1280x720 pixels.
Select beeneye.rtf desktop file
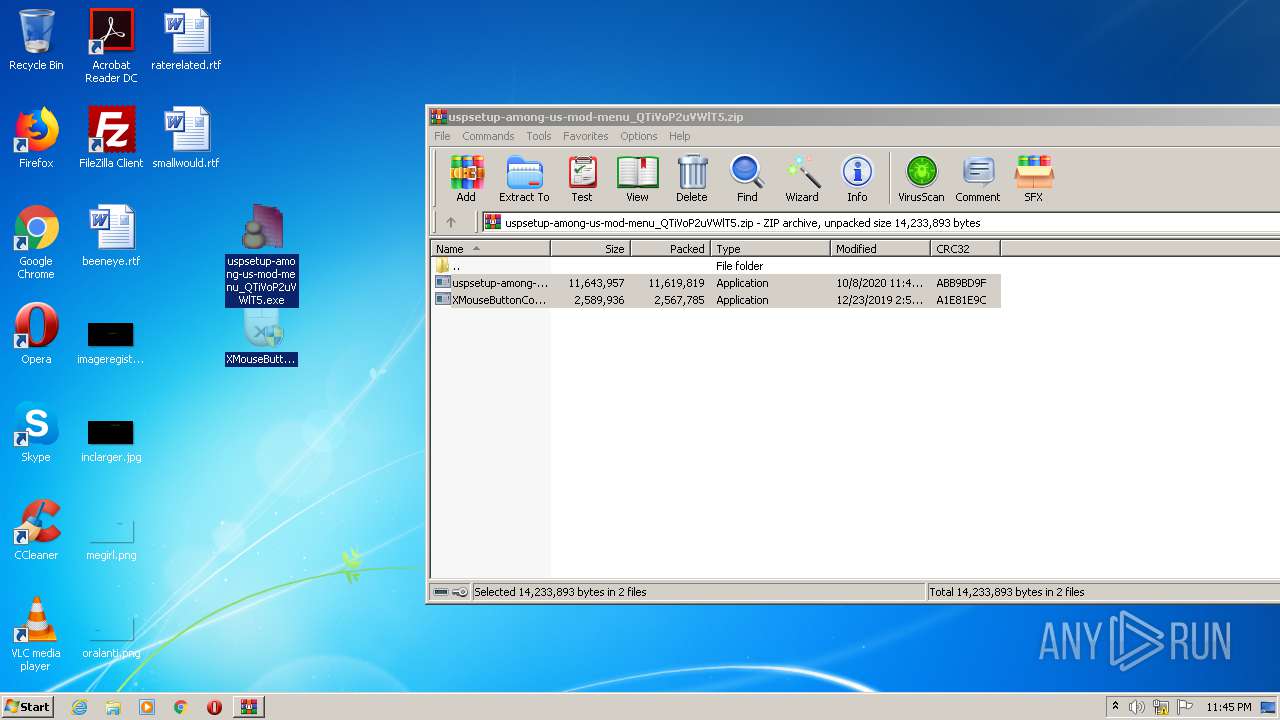(x=111, y=236)
